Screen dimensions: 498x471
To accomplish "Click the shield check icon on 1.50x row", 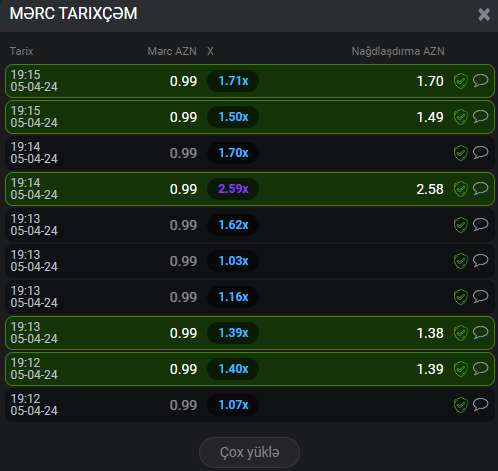I will (460, 117).
